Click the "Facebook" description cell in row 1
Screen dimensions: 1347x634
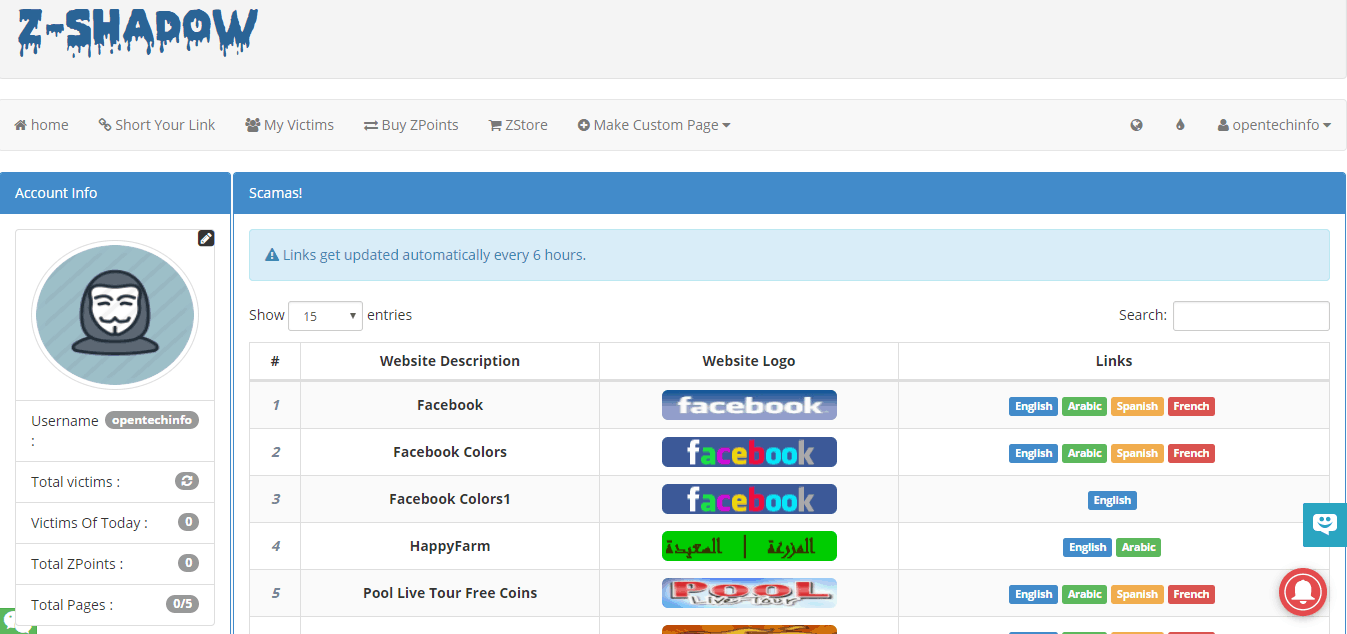click(x=450, y=405)
